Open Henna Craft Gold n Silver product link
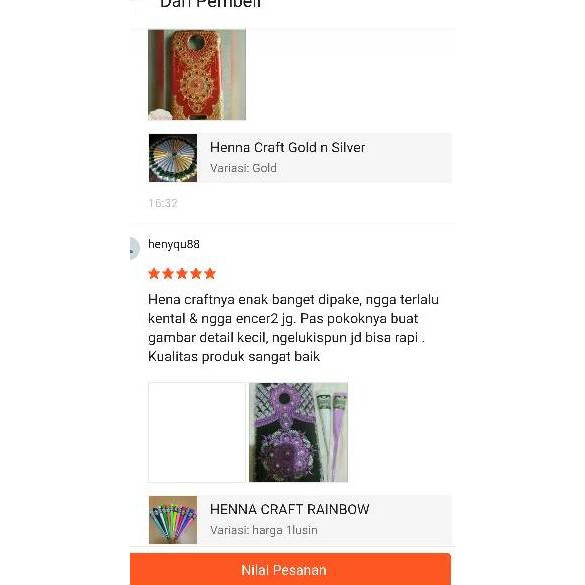The width and height of the screenshot is (585, 585). click(x=287, y=147)
